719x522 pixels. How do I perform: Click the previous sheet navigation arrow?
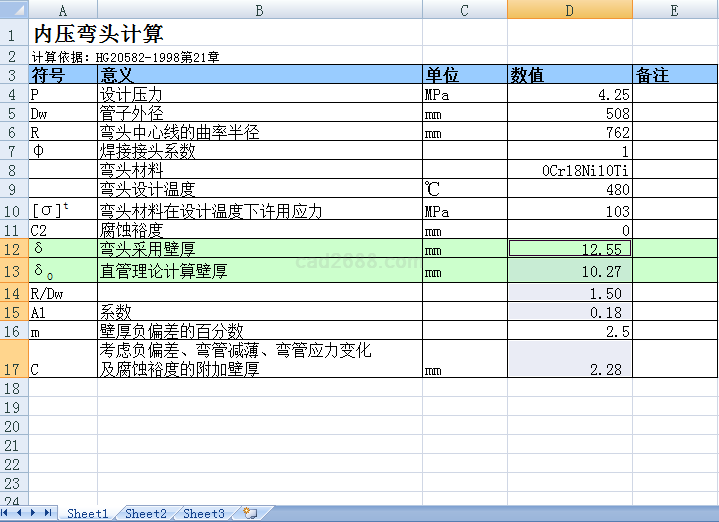(x=21, y=513)
